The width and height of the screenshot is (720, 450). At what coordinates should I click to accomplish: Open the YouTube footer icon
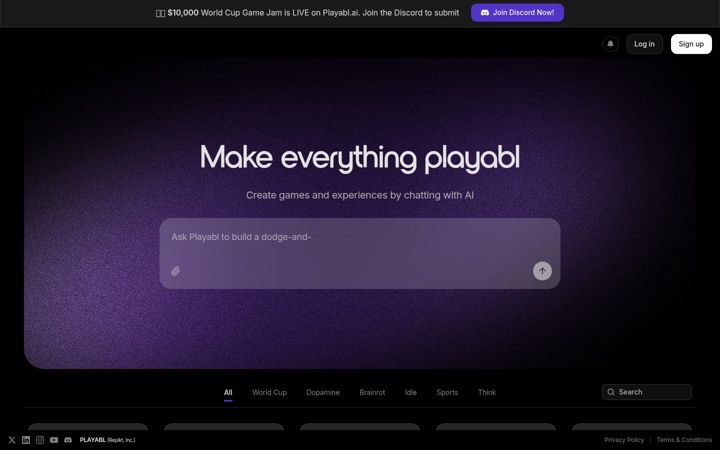(x=54, y=440)
